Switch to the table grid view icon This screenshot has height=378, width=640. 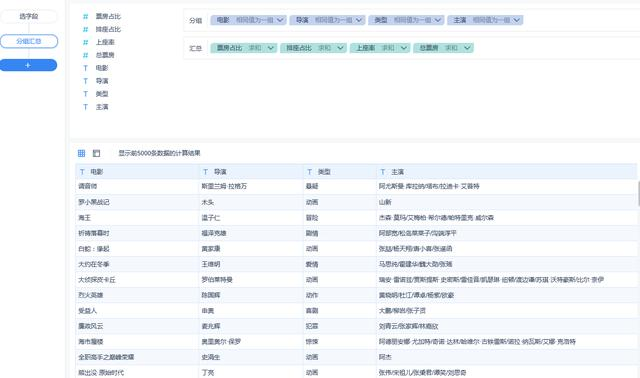82,153
